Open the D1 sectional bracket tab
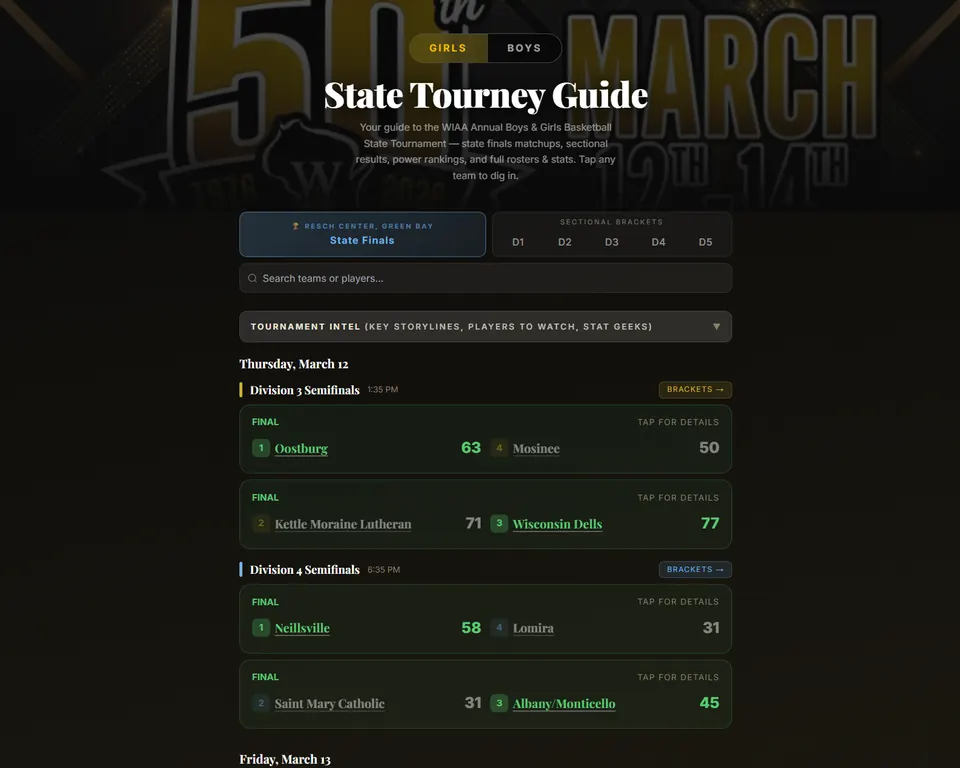Viewport: 960px width, 768px height. click(x=518, y=242)
